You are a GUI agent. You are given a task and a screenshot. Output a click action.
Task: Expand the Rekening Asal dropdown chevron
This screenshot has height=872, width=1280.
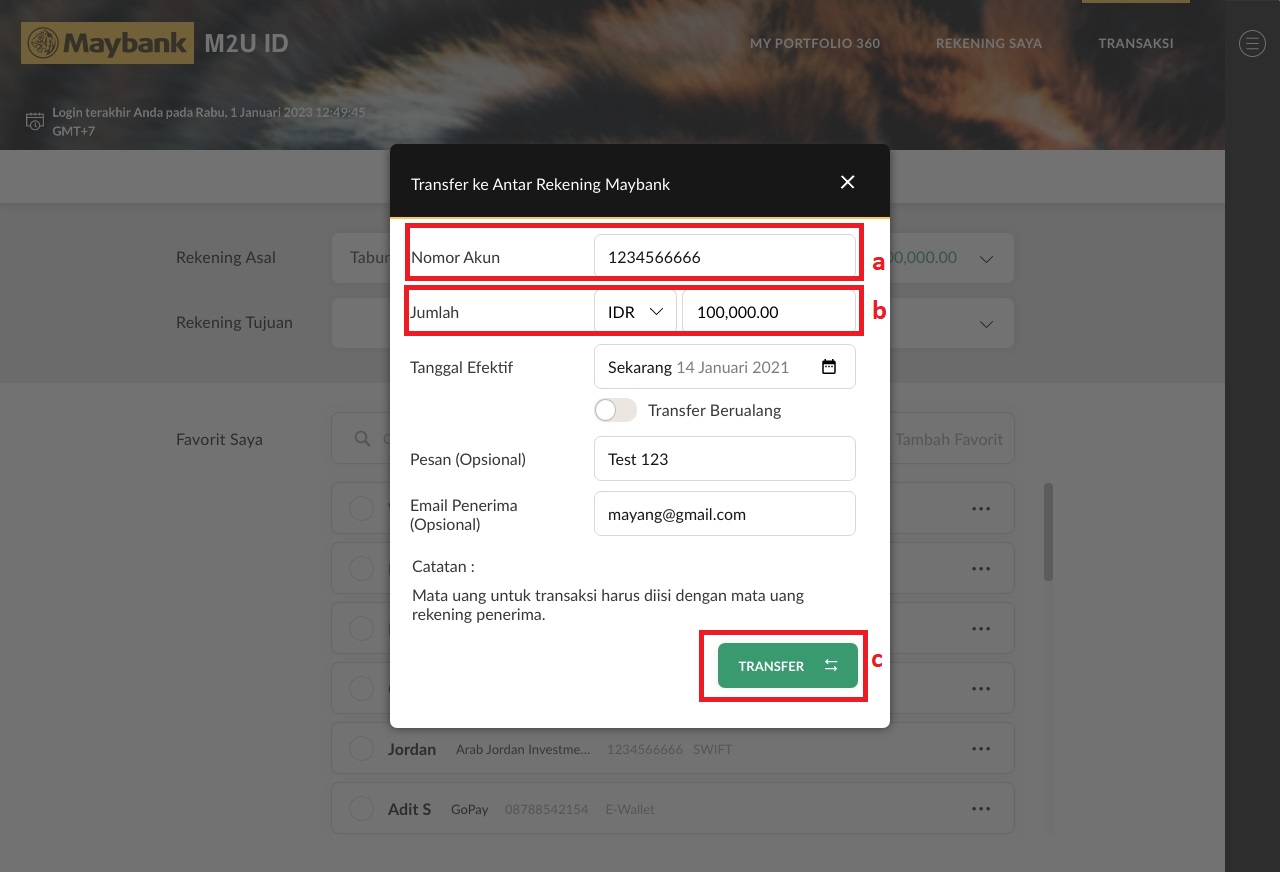tap(986, 259)
